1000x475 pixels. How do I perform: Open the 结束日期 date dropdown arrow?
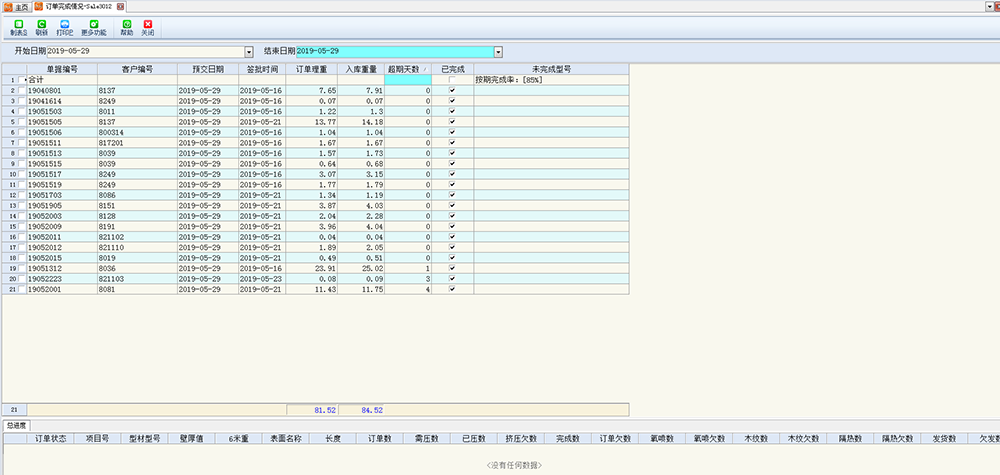click(x=497, y=51)
